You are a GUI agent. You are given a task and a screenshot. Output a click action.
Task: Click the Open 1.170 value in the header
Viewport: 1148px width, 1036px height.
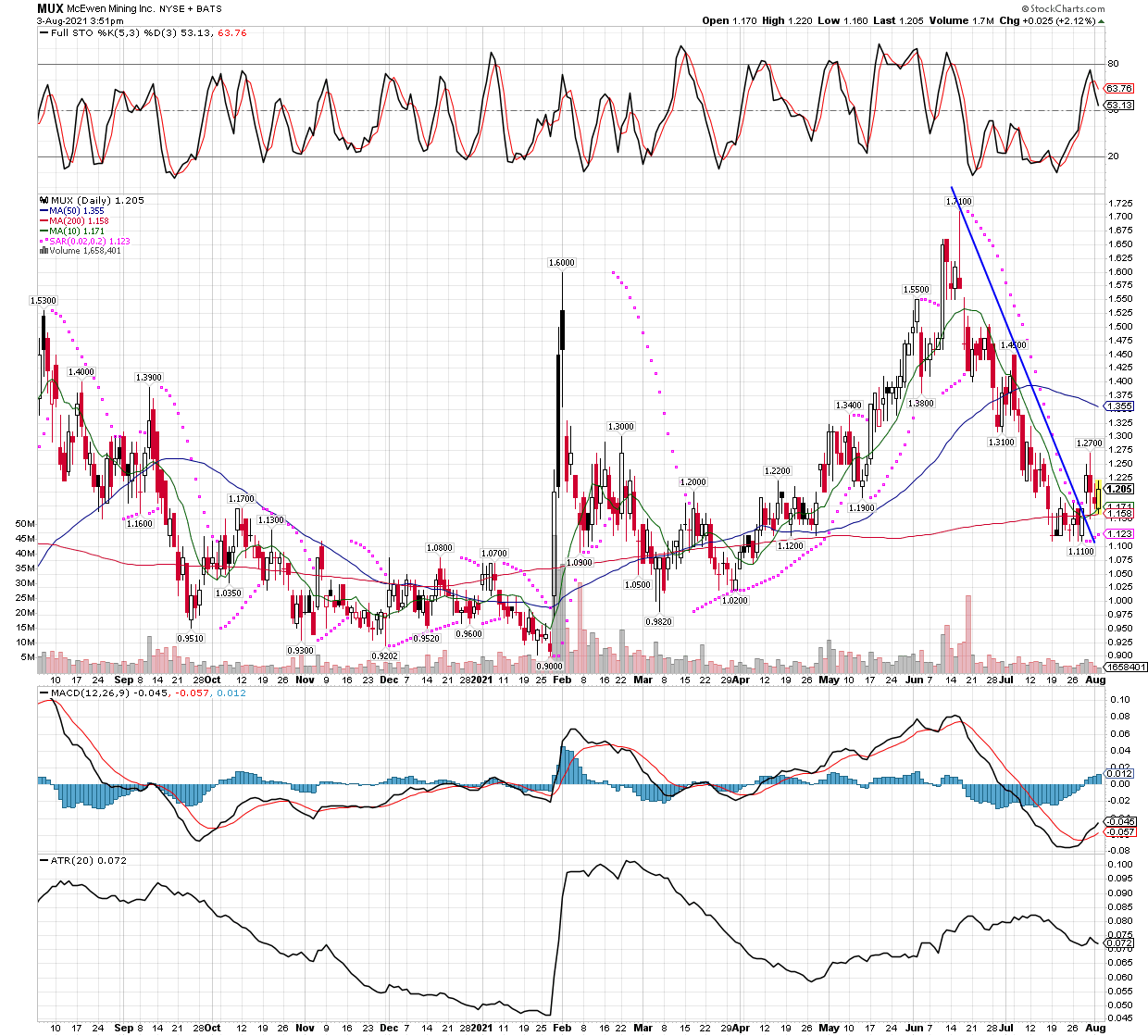[x=730, y=20]
